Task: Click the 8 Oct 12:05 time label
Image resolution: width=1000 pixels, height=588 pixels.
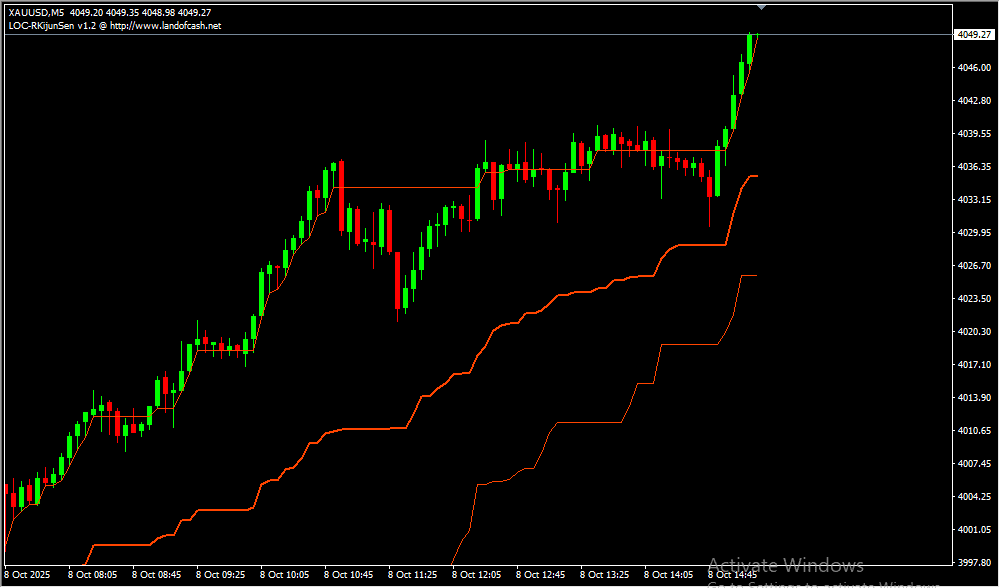Action: (476, 575)
